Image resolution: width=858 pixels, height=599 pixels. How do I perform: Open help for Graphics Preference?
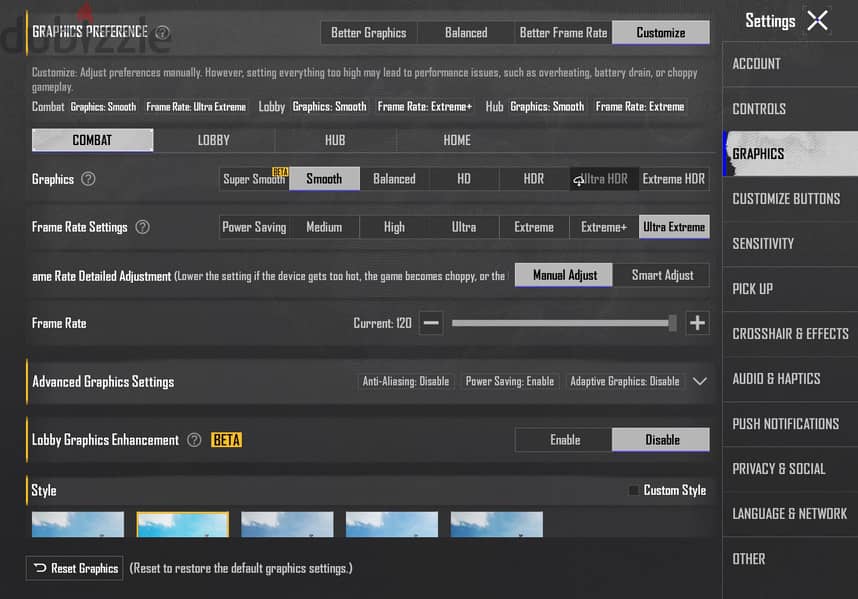click(x=163, y=33)
